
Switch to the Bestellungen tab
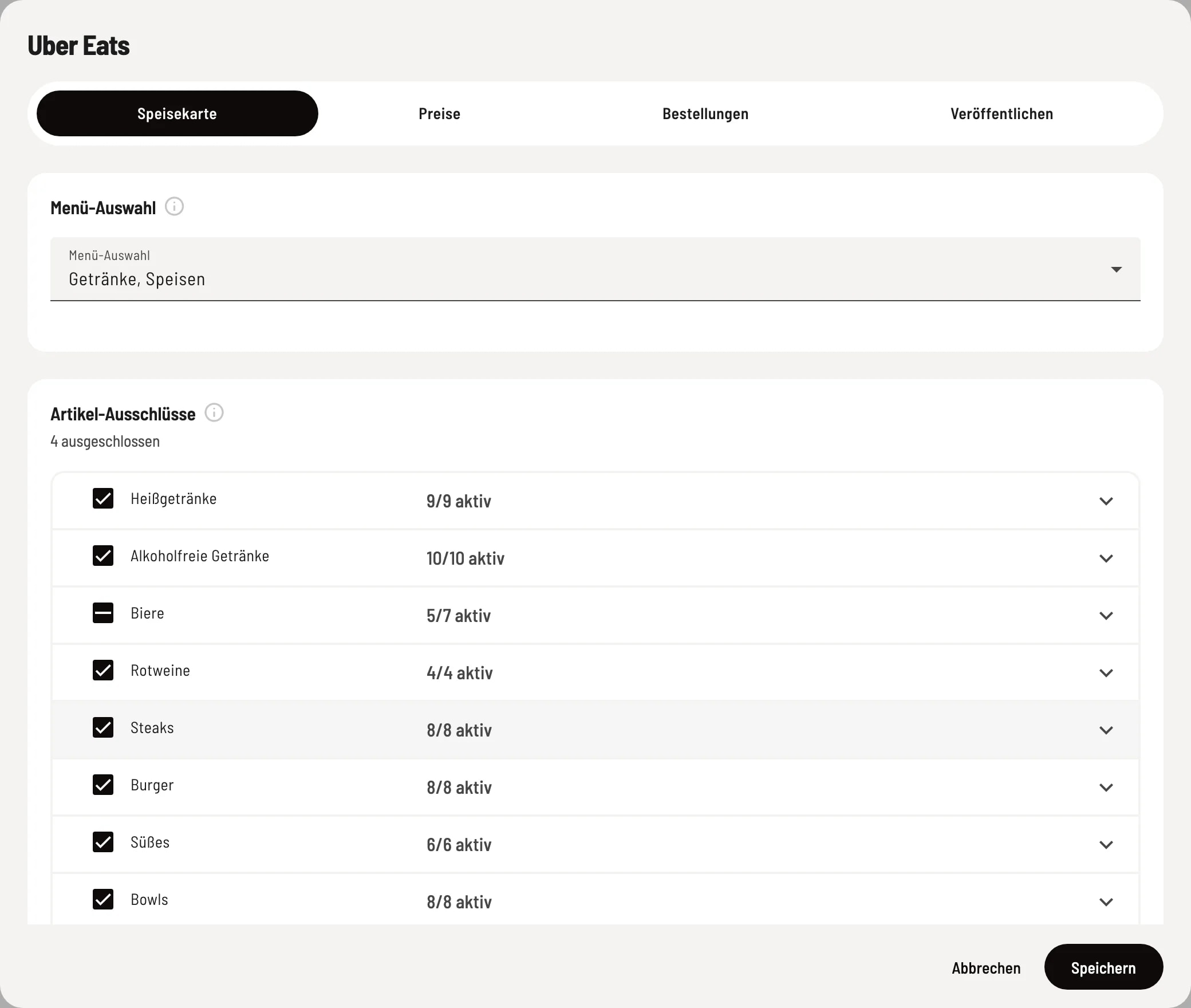click(705, 113)
